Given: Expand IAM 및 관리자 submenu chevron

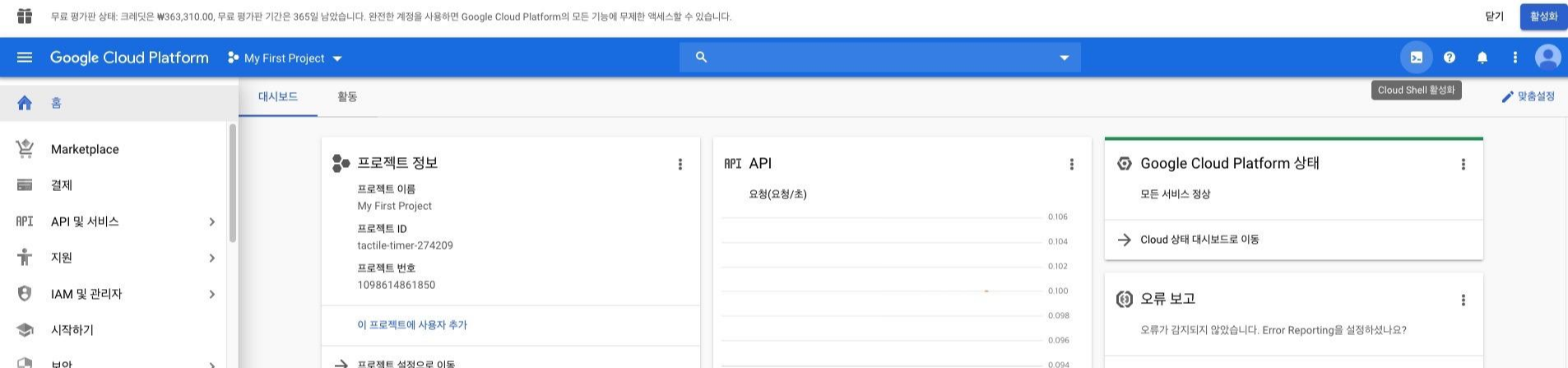Looking at the screenshot, I should [211, 294].
